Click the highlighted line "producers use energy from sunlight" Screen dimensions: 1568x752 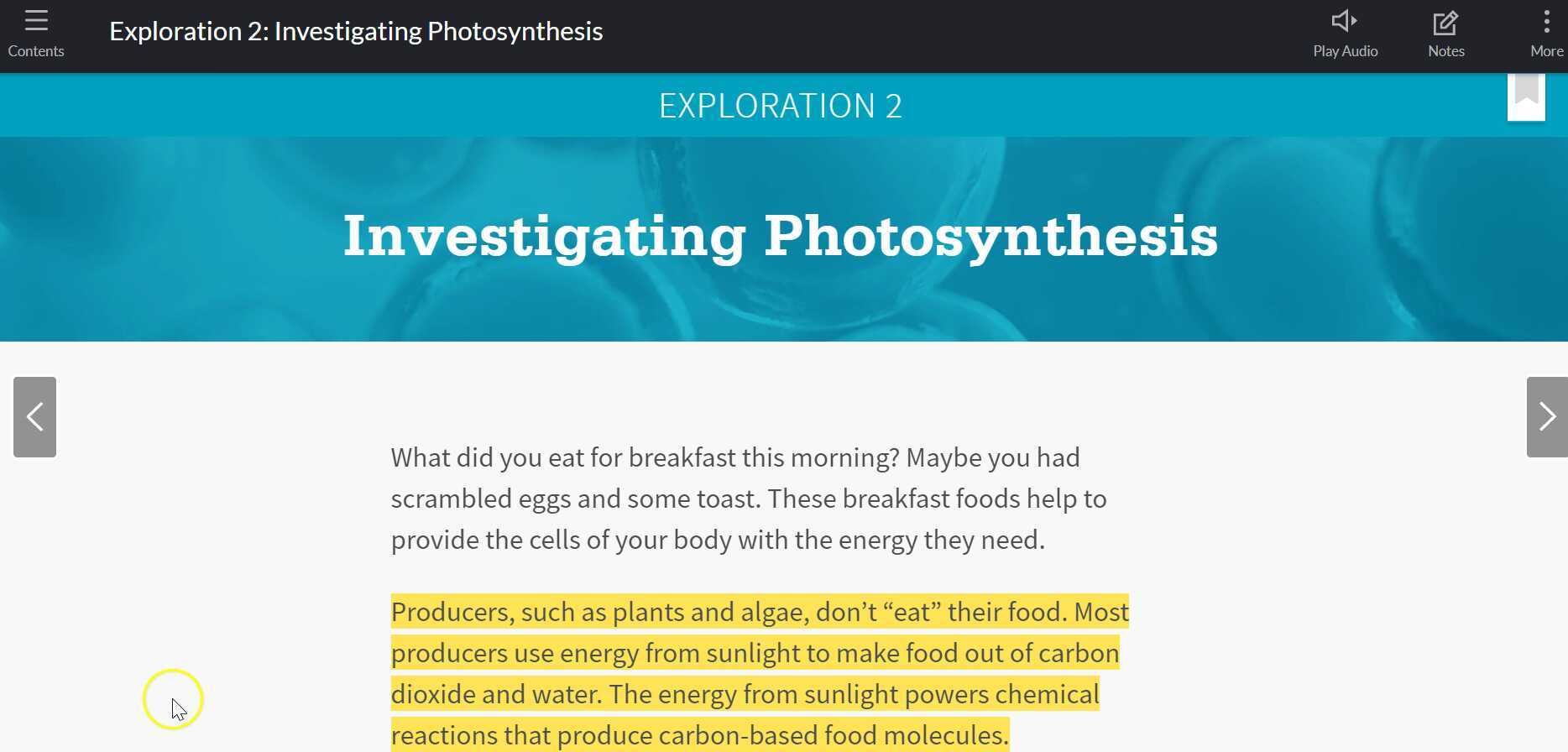(x=755, y=653)
